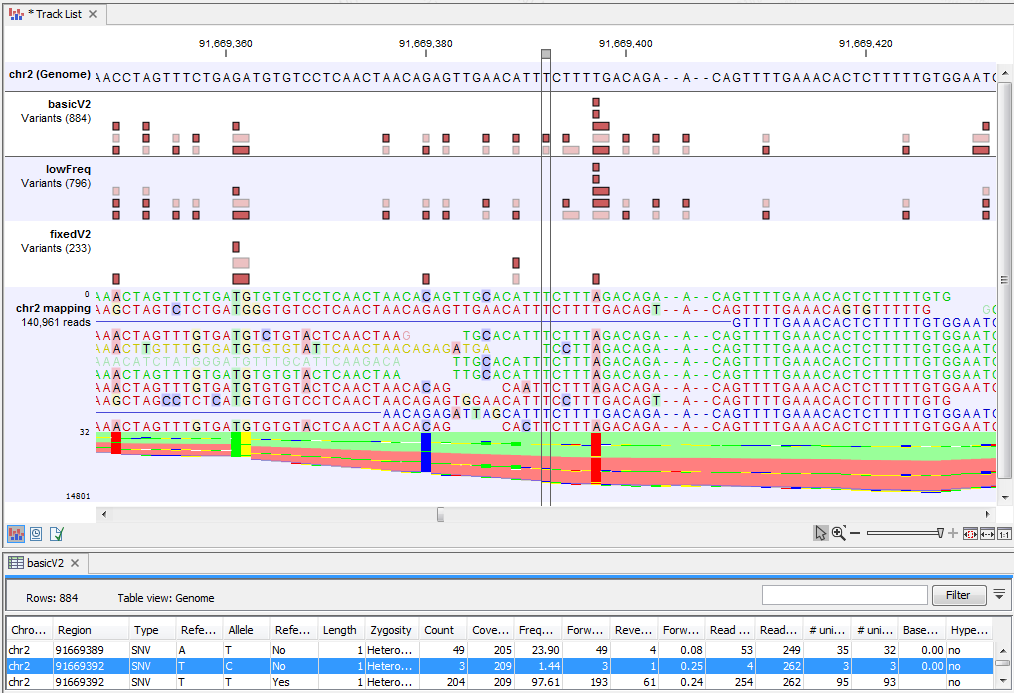Image resolution: width=1014 pixels, height=693 pixels.
Task: Open the history view icon
Action: (x=36, y=534)
